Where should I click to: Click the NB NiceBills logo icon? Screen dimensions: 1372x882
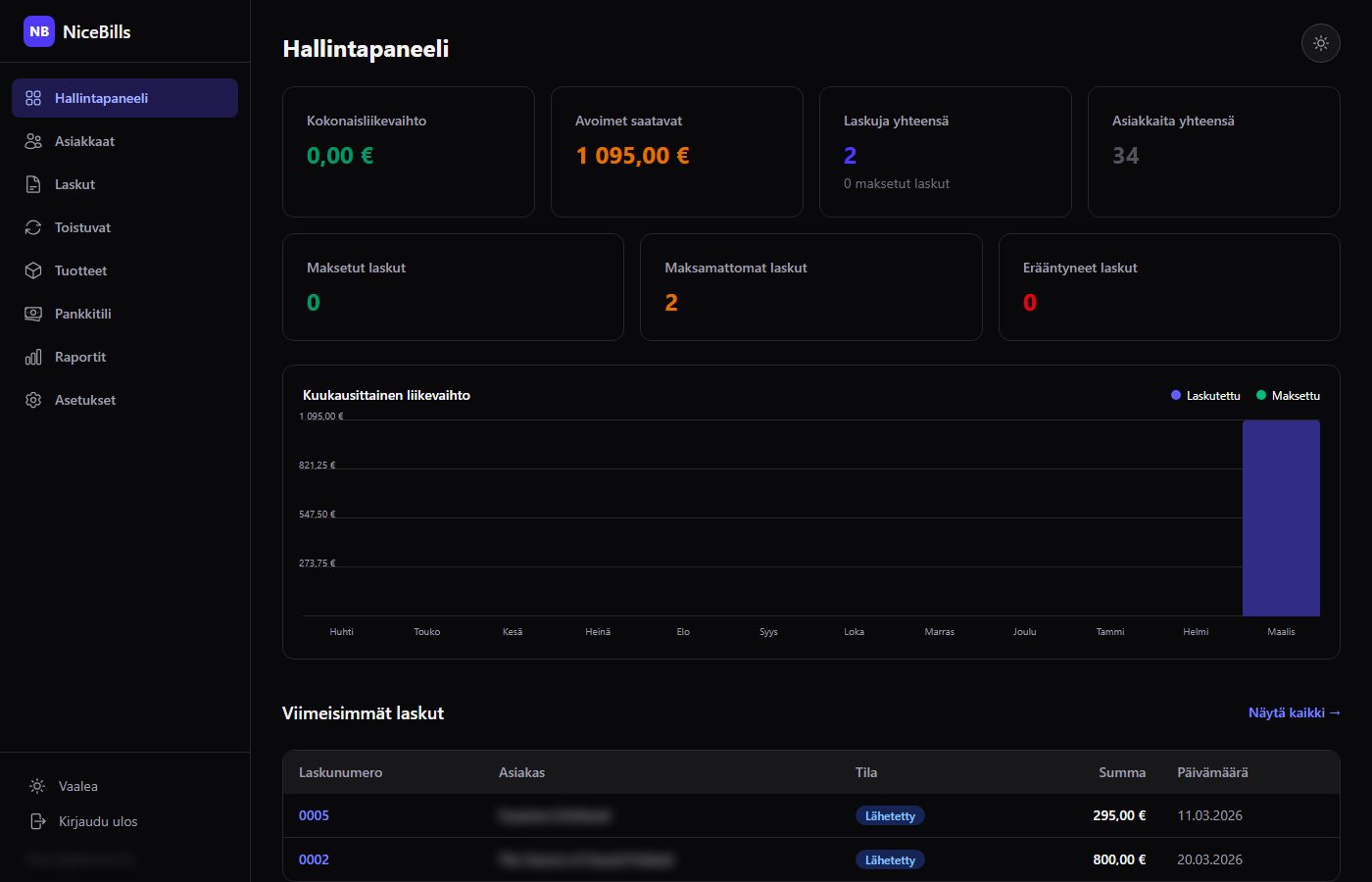[39, 31]
